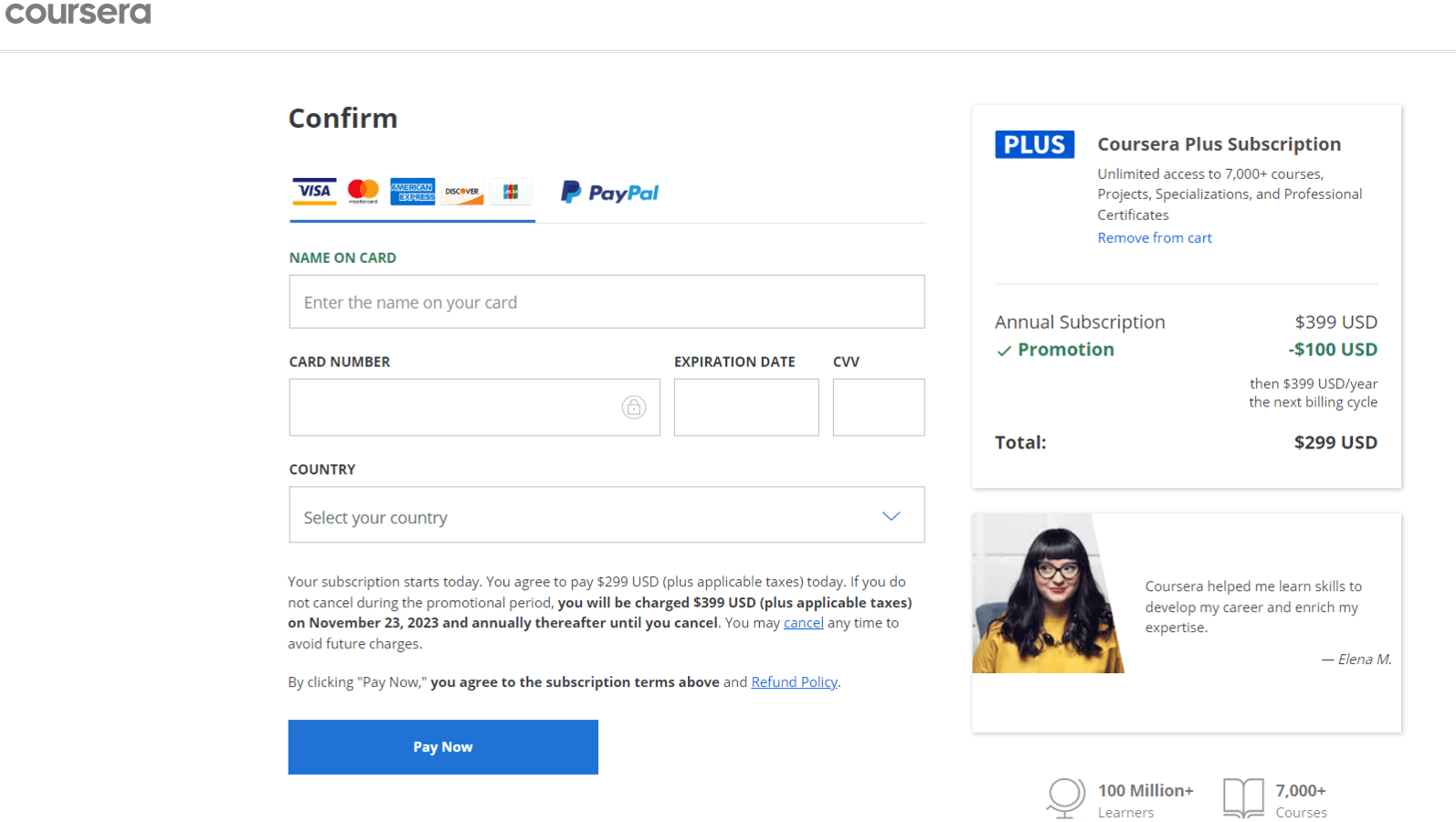
Task: Expand Select your country chevron
Action: 891,515
